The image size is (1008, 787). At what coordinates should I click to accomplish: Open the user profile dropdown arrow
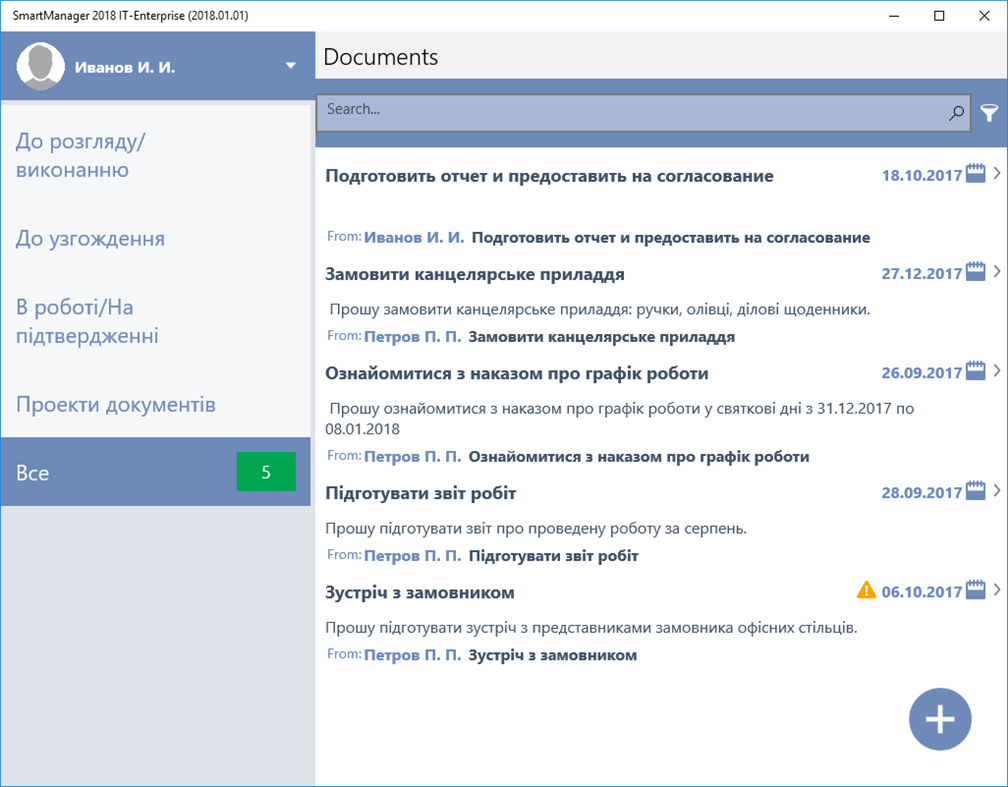291,64
